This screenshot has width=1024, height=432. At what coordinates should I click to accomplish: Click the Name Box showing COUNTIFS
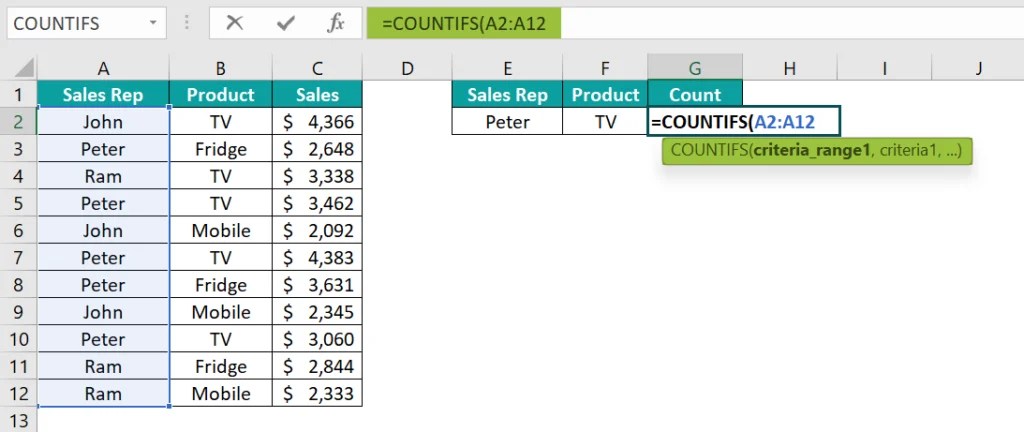(x=70, y=23)
